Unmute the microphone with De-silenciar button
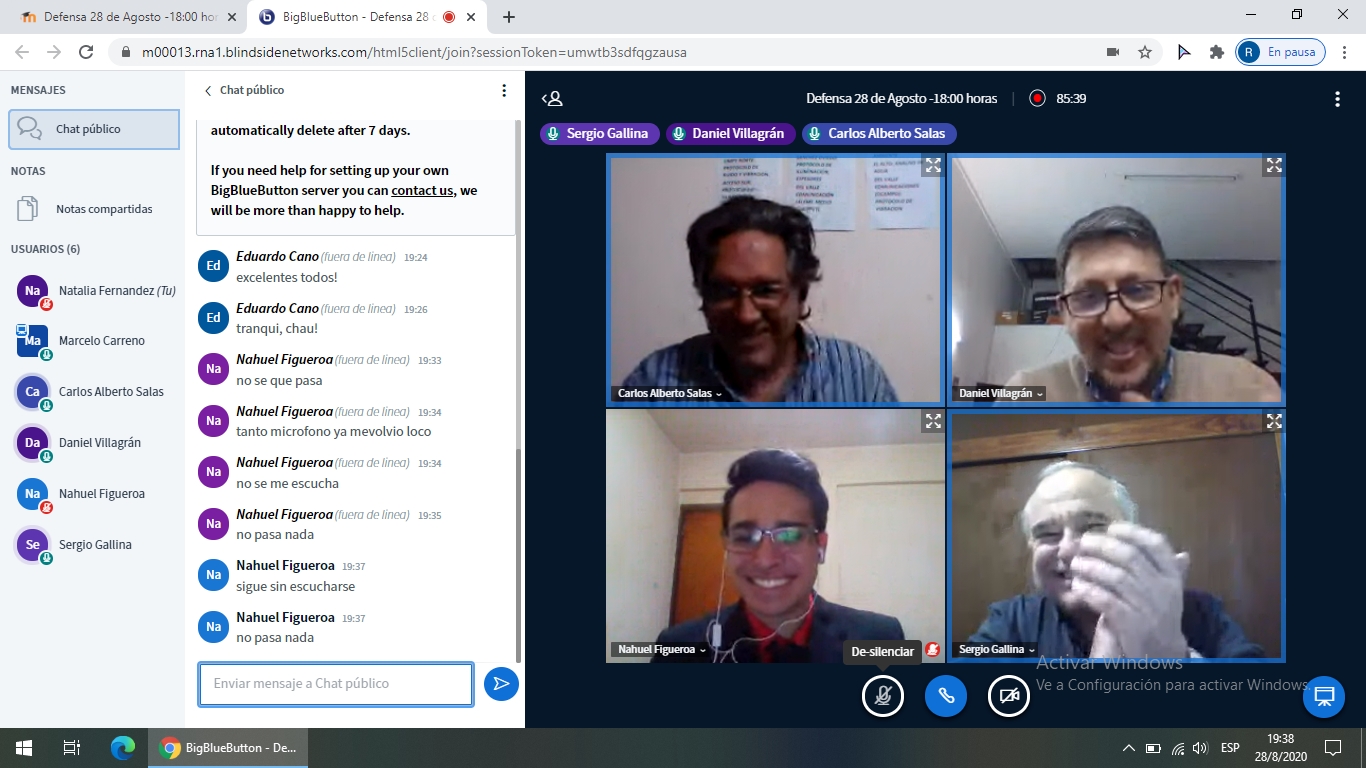Image resolution: width=1366 pixels, height=768 pixels. pos(883,696)
